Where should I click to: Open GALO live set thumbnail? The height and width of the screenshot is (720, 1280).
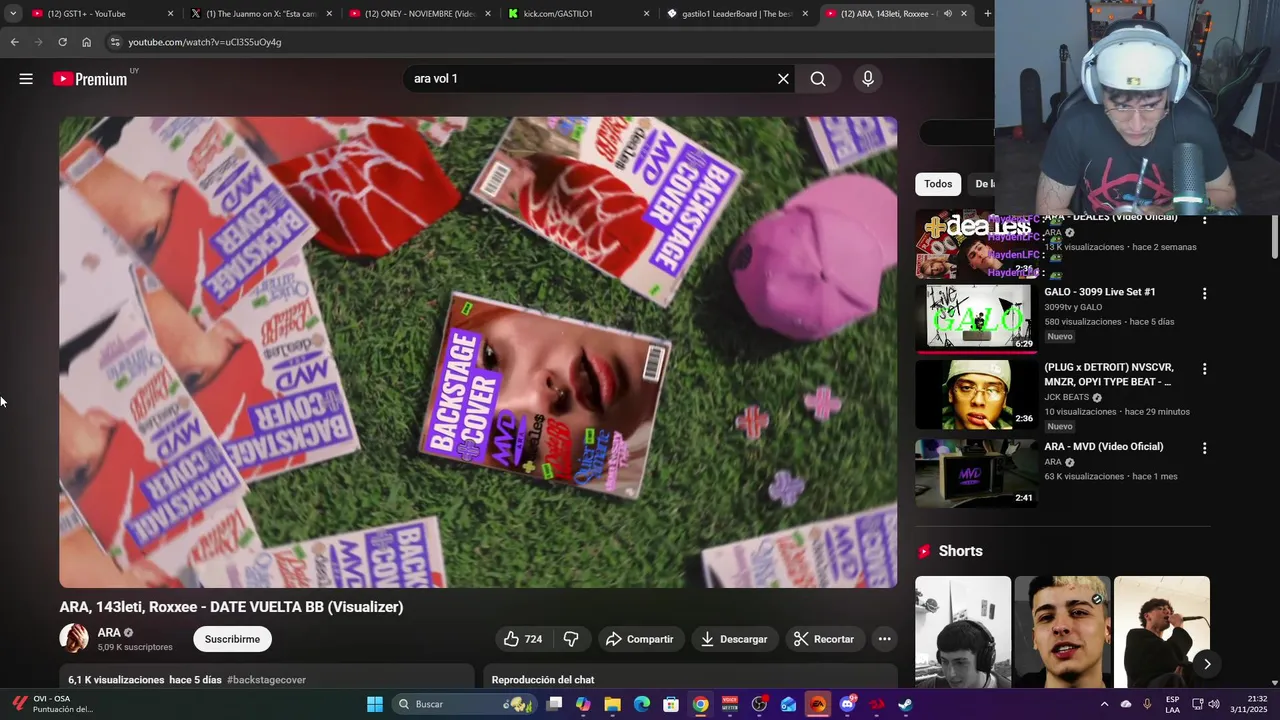[x=976, y=319]
